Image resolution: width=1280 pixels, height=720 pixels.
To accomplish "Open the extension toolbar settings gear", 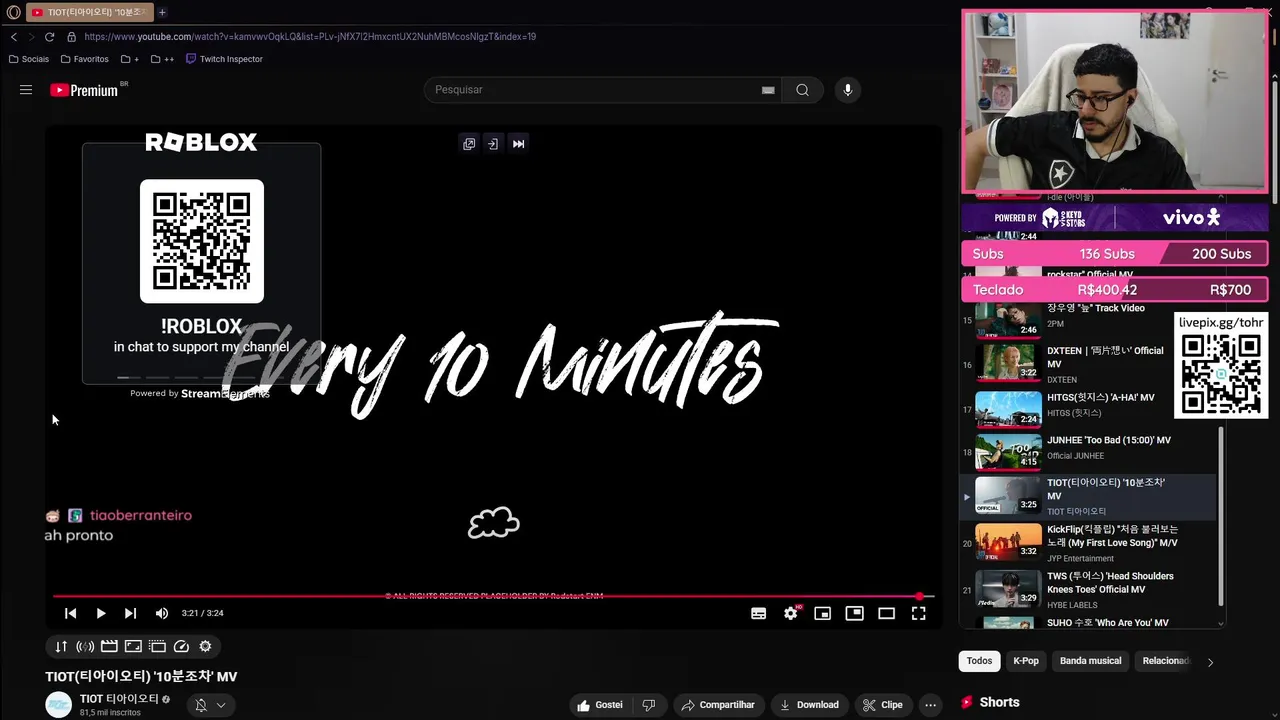I will coord(205,646).
